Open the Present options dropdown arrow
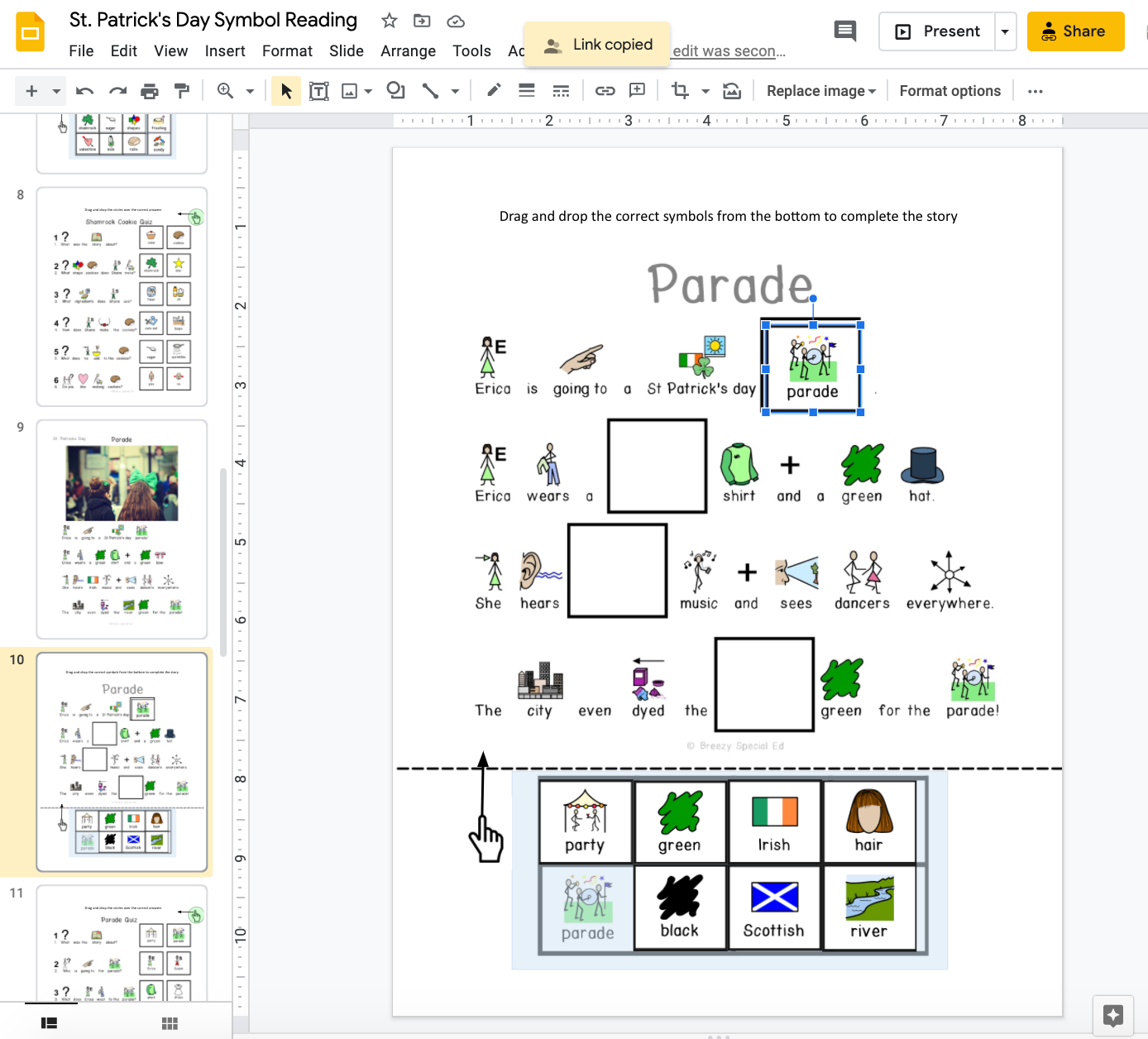This screenshot has width=1148, height=1039. point(1005,31)
